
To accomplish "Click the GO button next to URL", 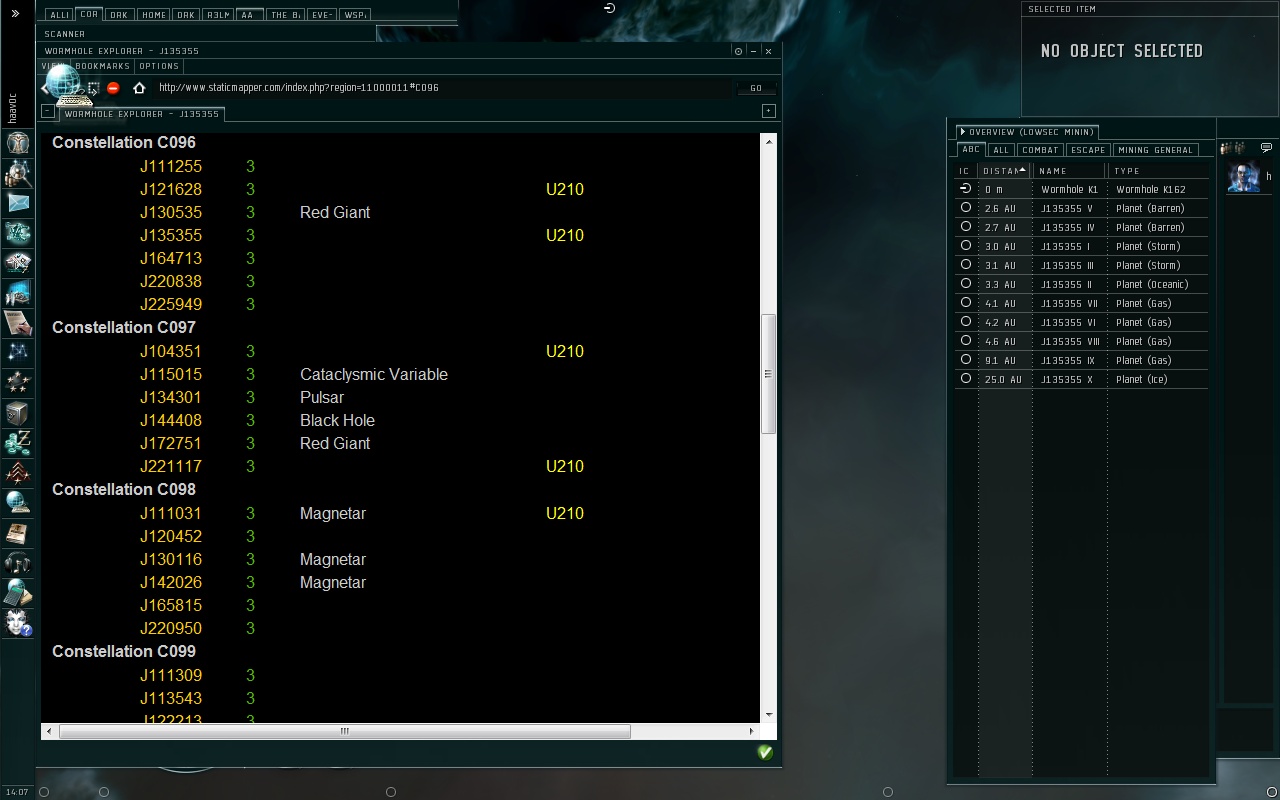I will [756, 88].
